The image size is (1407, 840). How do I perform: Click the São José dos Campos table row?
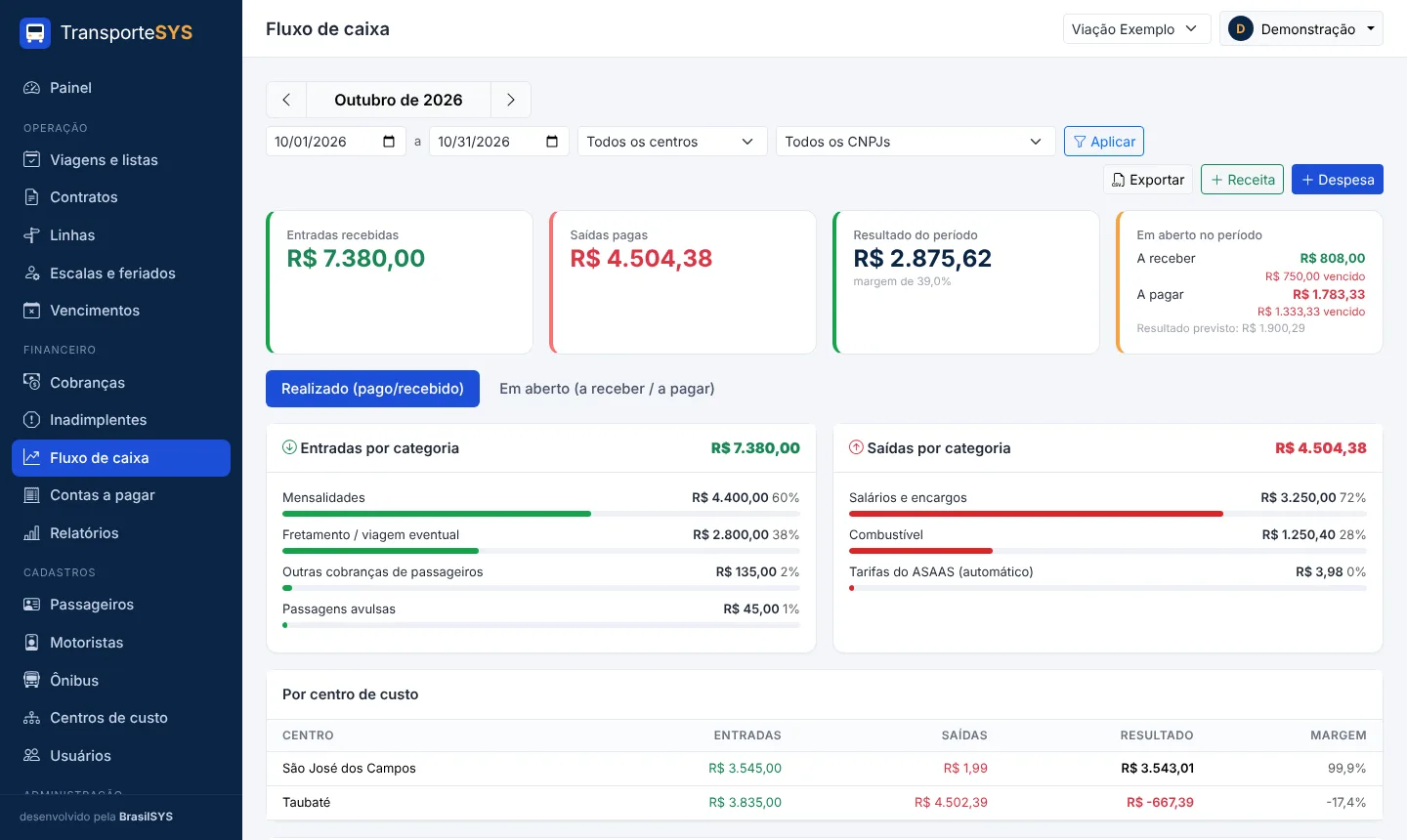(825, 769)
